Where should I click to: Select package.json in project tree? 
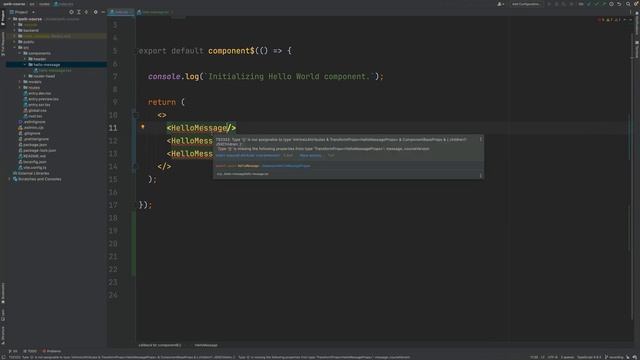click(35, 144)
